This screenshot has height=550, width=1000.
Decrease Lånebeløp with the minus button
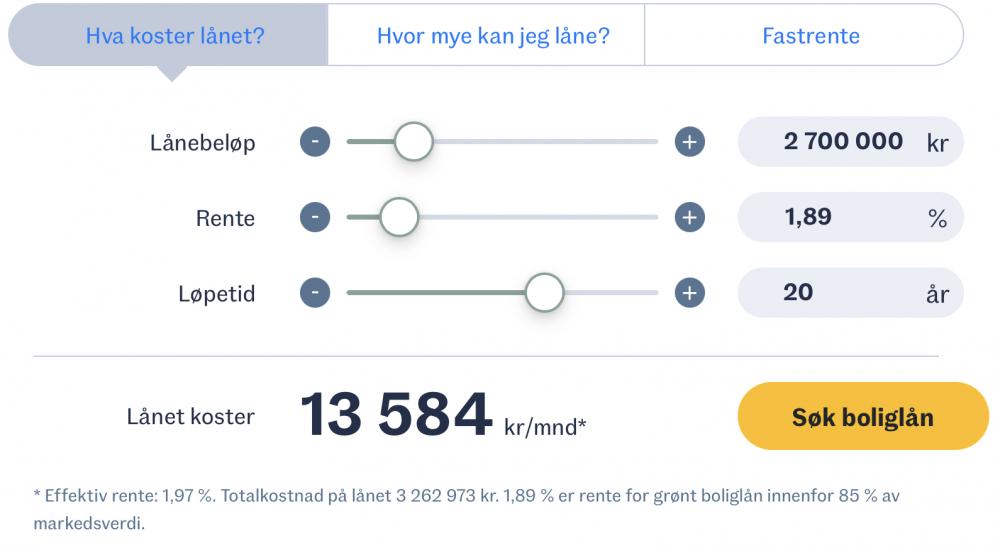(315, 142)
